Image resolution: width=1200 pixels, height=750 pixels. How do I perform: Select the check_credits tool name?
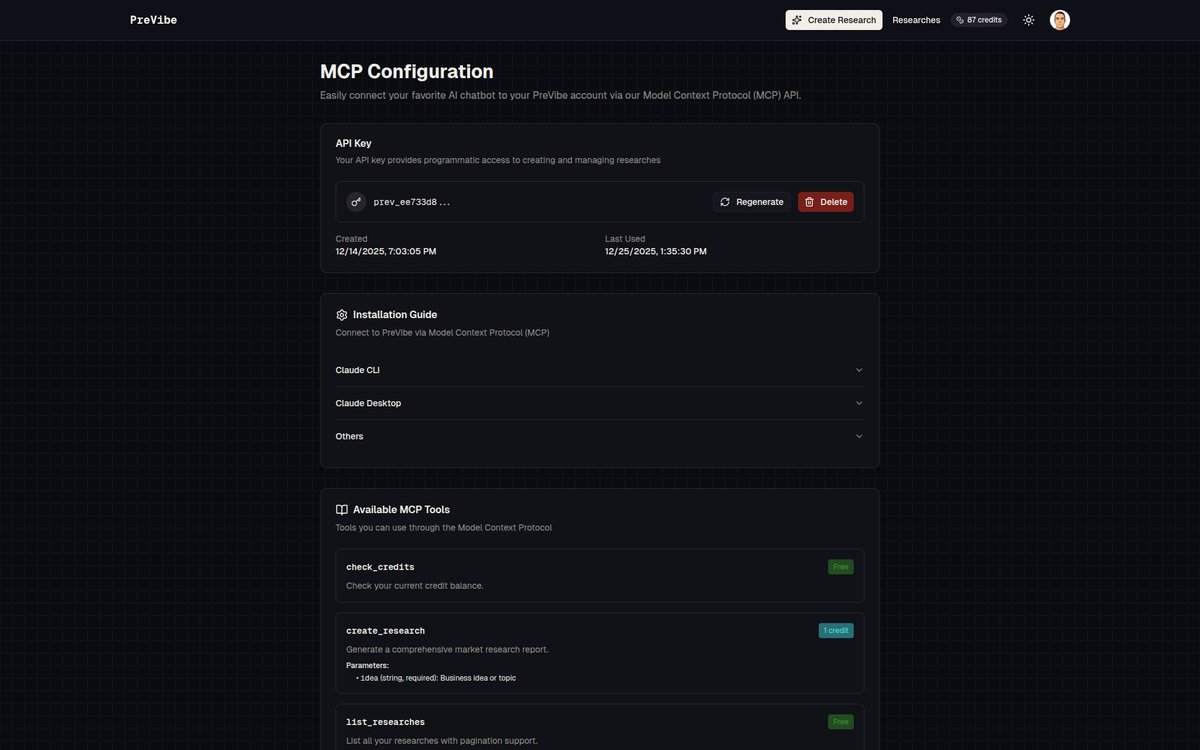coord(380,567)
